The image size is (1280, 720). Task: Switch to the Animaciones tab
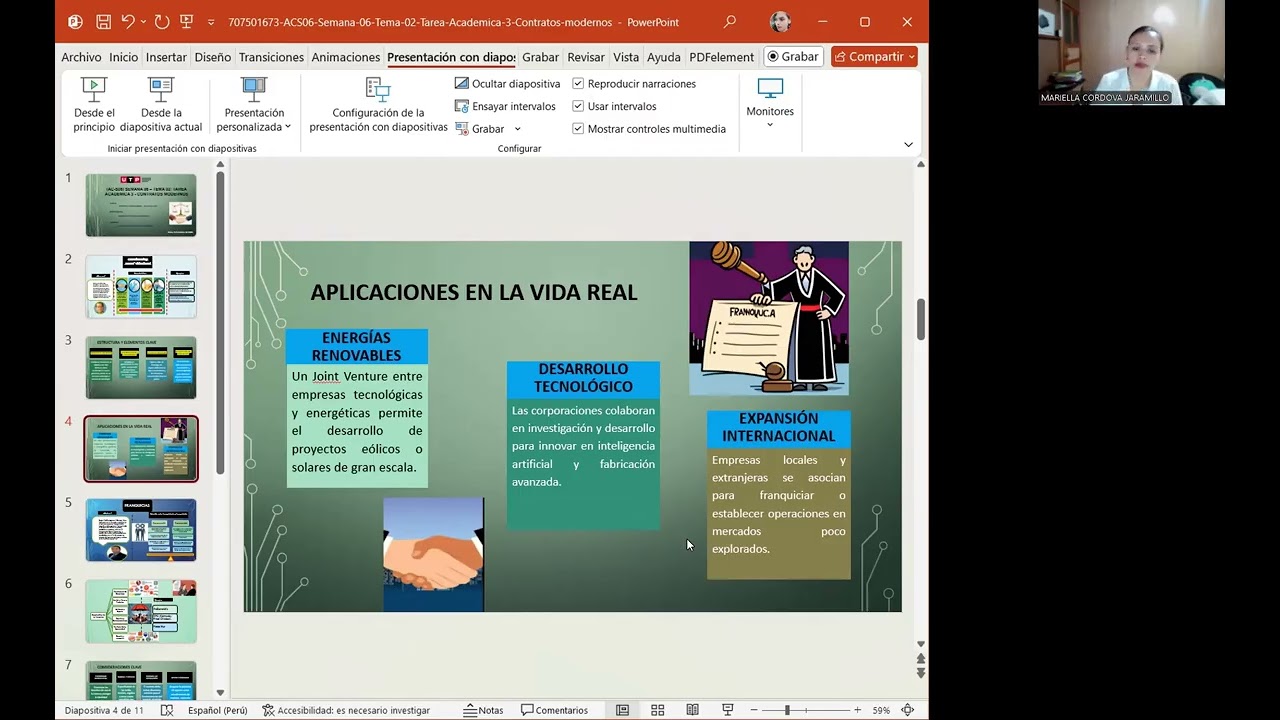346,57
